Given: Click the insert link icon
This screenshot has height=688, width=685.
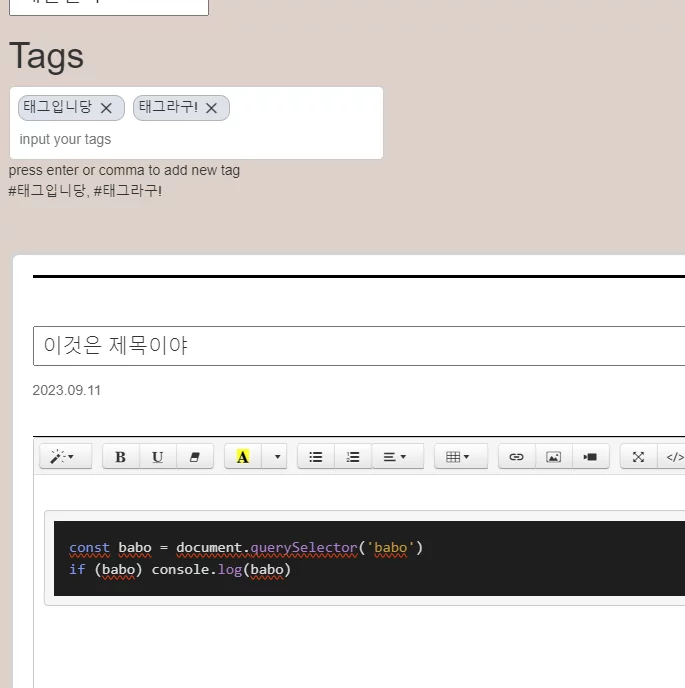Looking at the screenshot, I should pyautogui.click(x=516, y=457).
